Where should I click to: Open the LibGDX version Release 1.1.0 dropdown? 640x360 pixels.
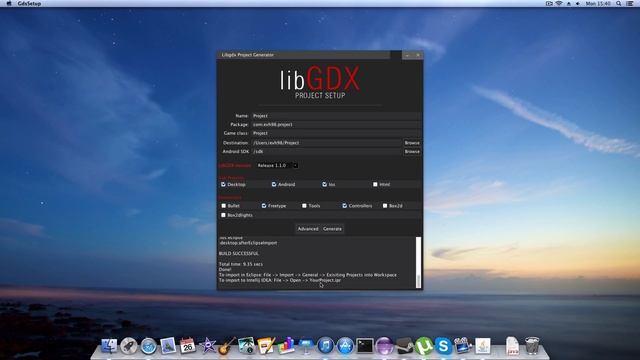[x=278, y=165]
